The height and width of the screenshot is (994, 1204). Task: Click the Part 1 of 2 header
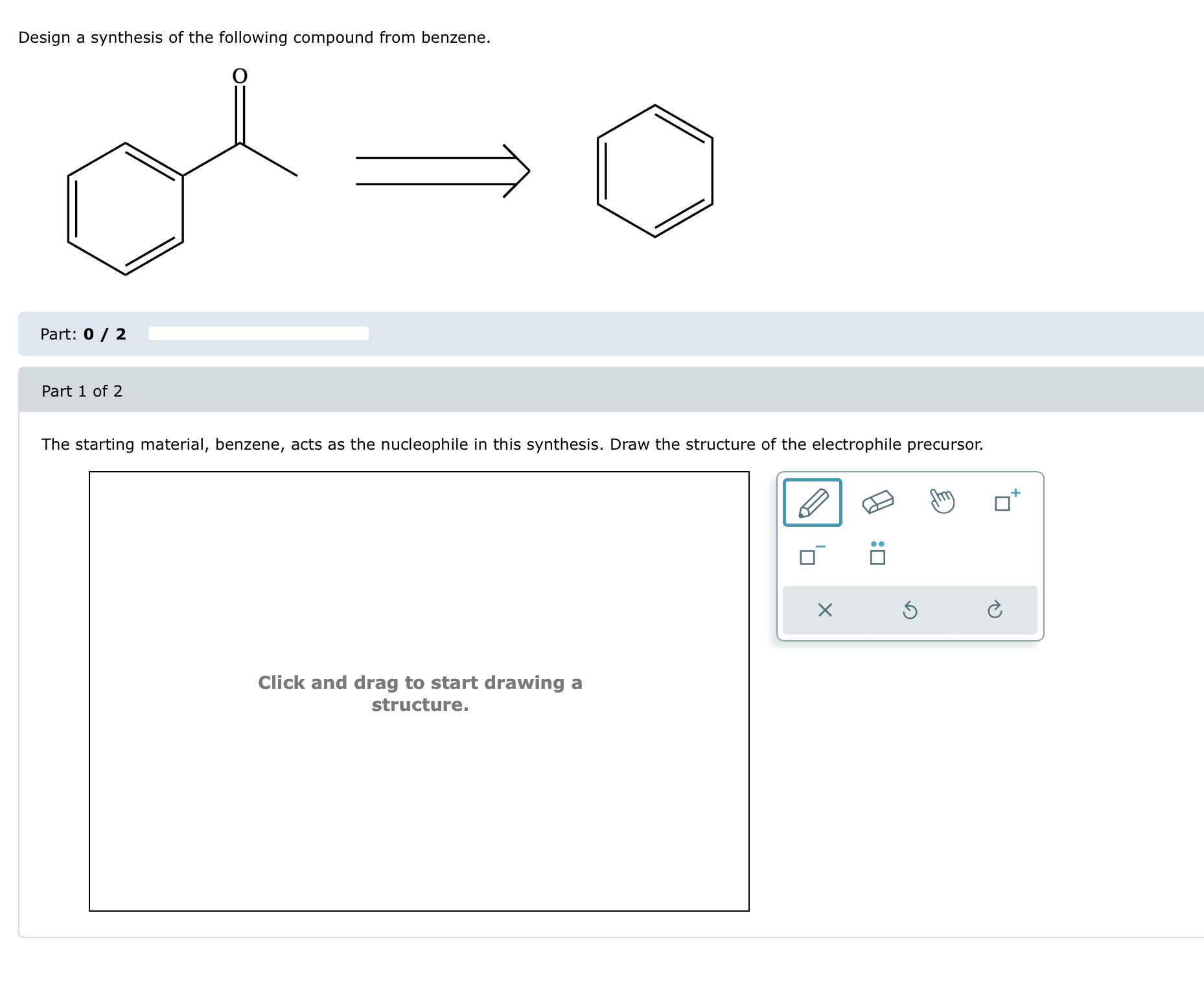(x=82, y=391)
